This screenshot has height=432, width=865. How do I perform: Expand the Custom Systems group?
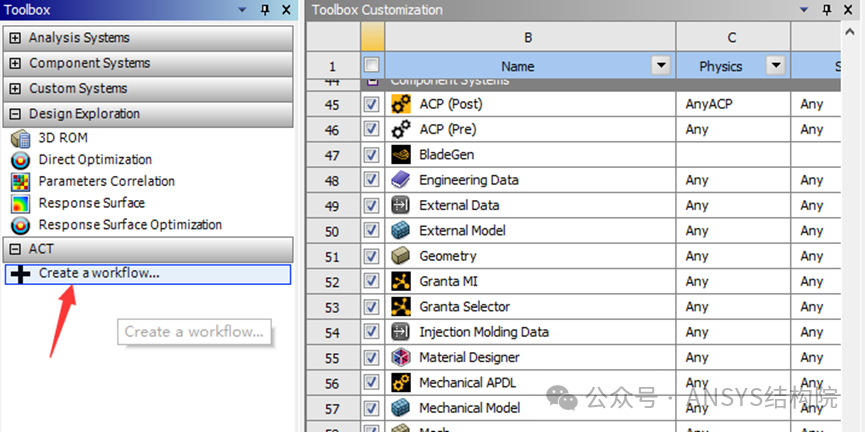click(15, 89)
